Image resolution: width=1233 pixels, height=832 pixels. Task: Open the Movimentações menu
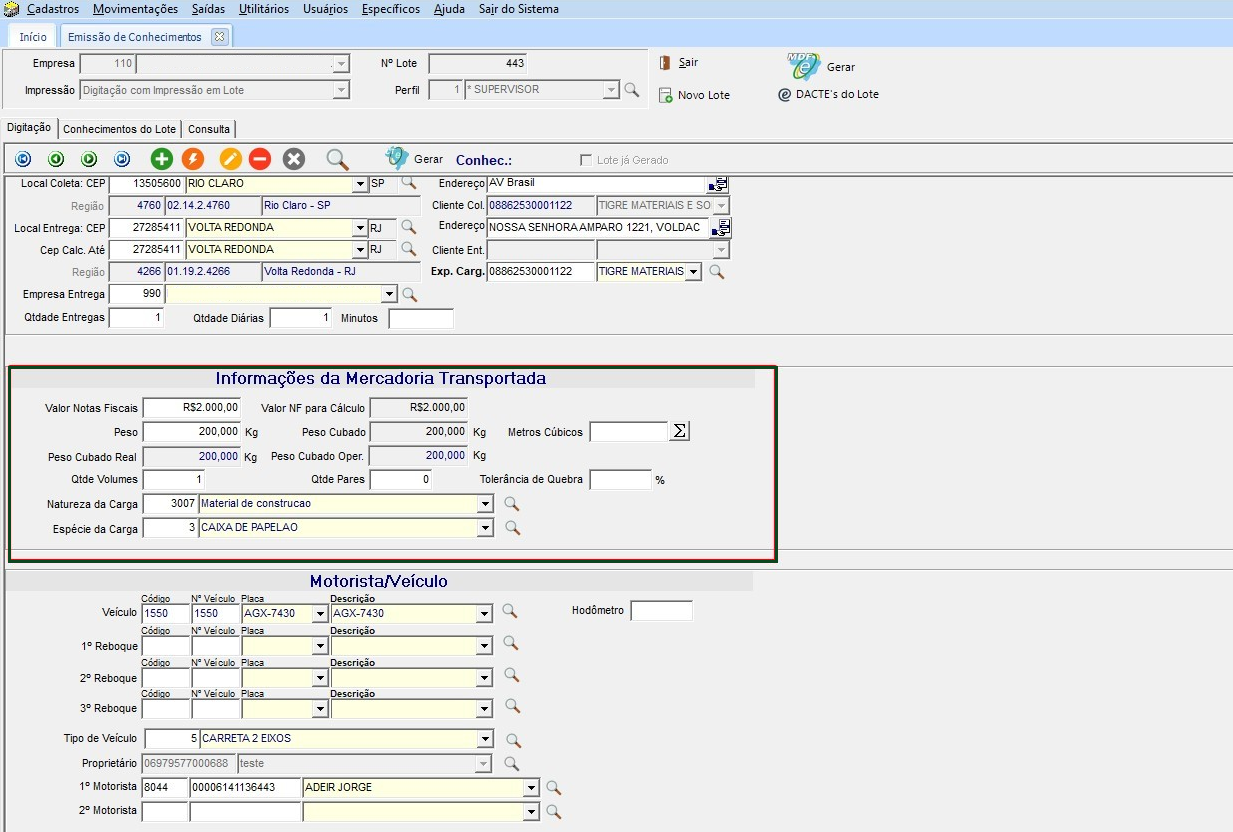(x=135, y=9)
